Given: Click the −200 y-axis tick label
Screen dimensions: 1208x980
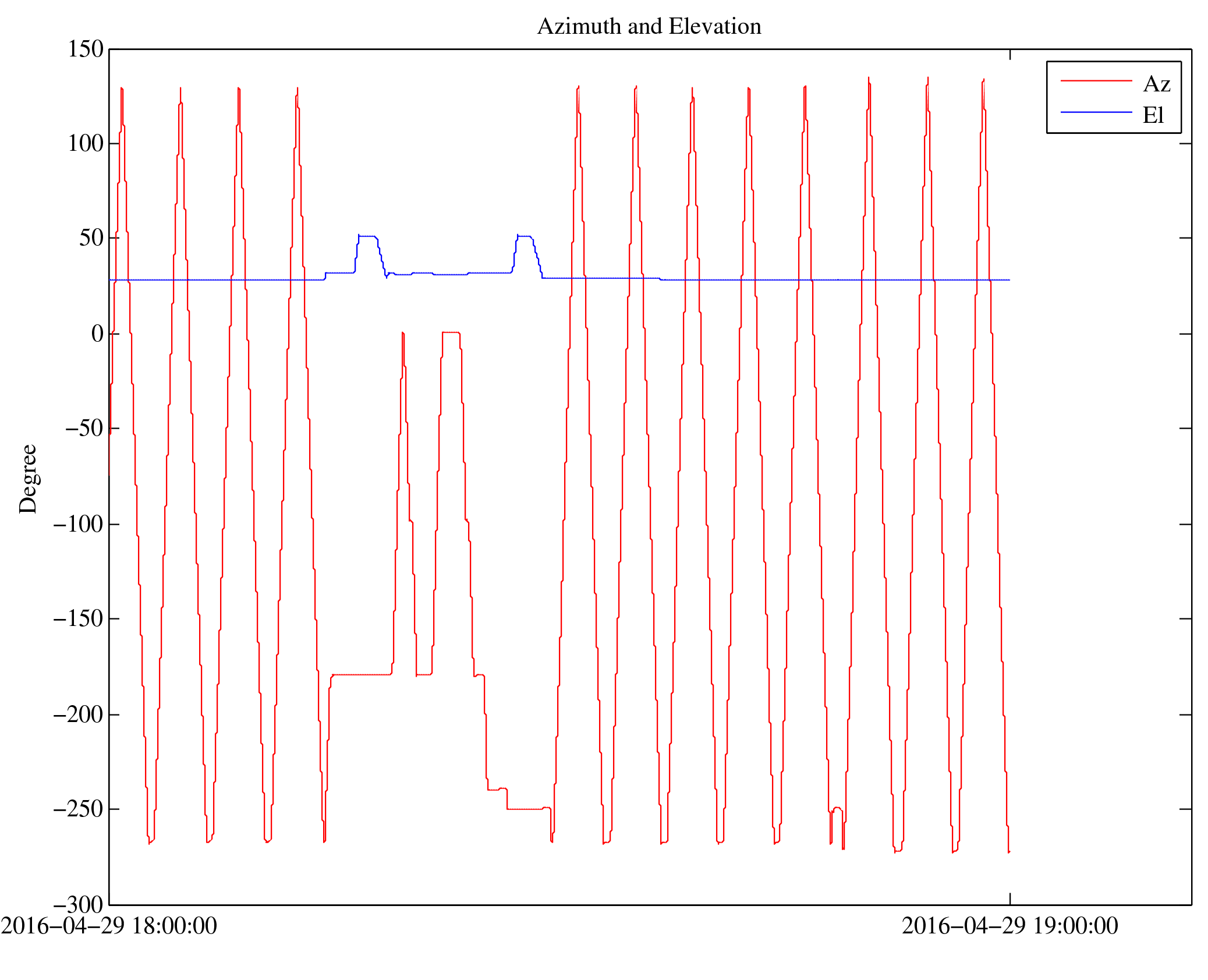Looking at the screenshot, I should point(78,714).
